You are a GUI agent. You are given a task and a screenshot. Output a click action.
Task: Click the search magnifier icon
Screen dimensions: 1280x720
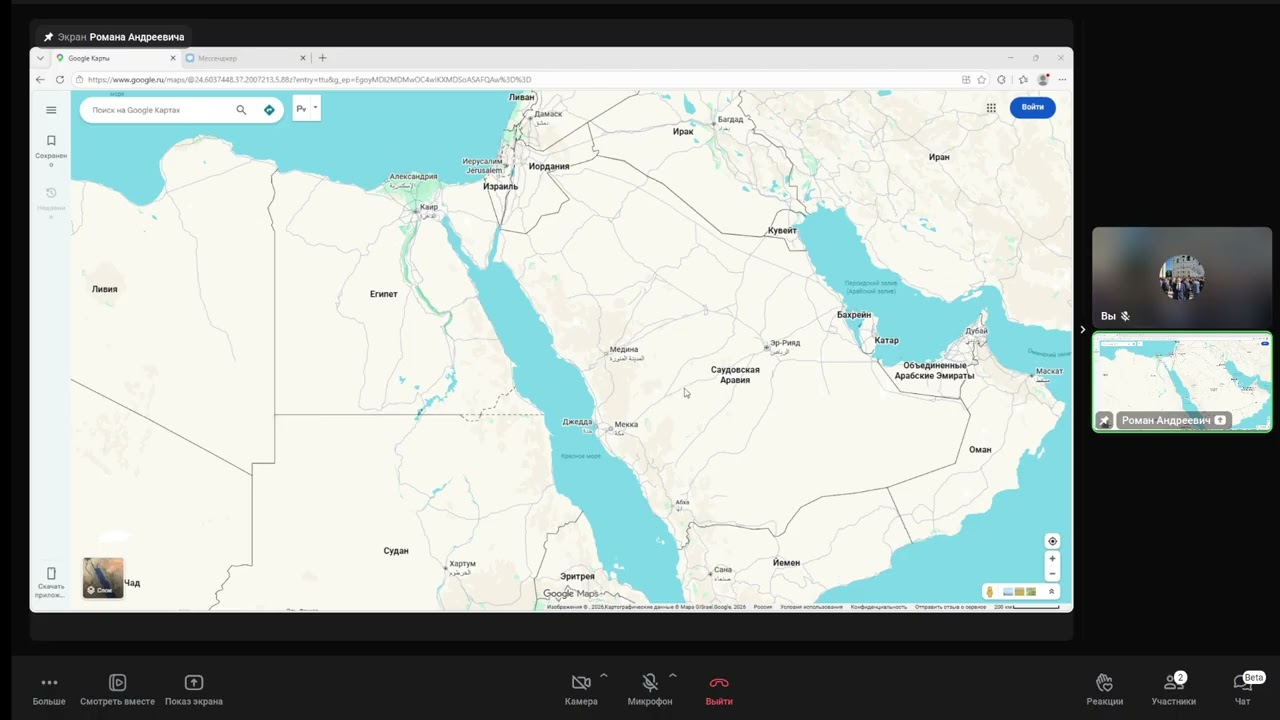(x=241, y=110)
